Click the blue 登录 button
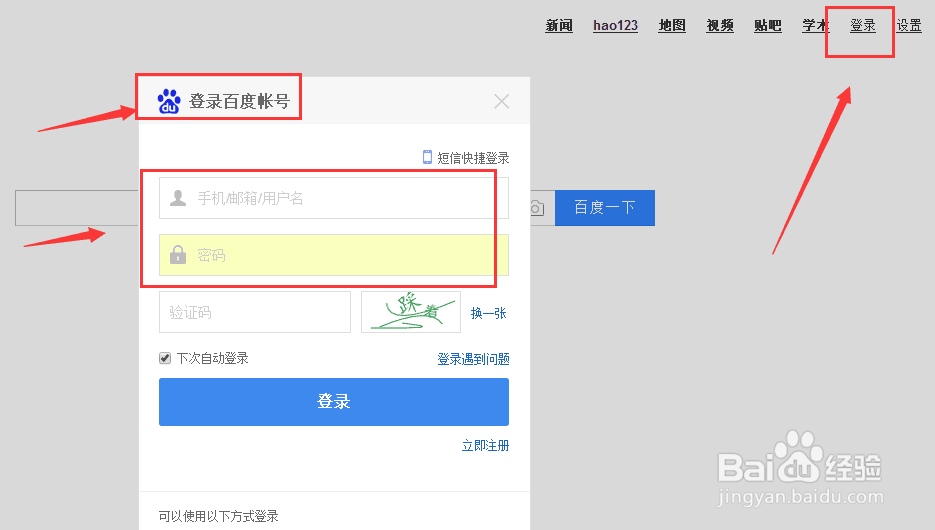Viewport: 935px width, 530px height. (x=334, y=402)
